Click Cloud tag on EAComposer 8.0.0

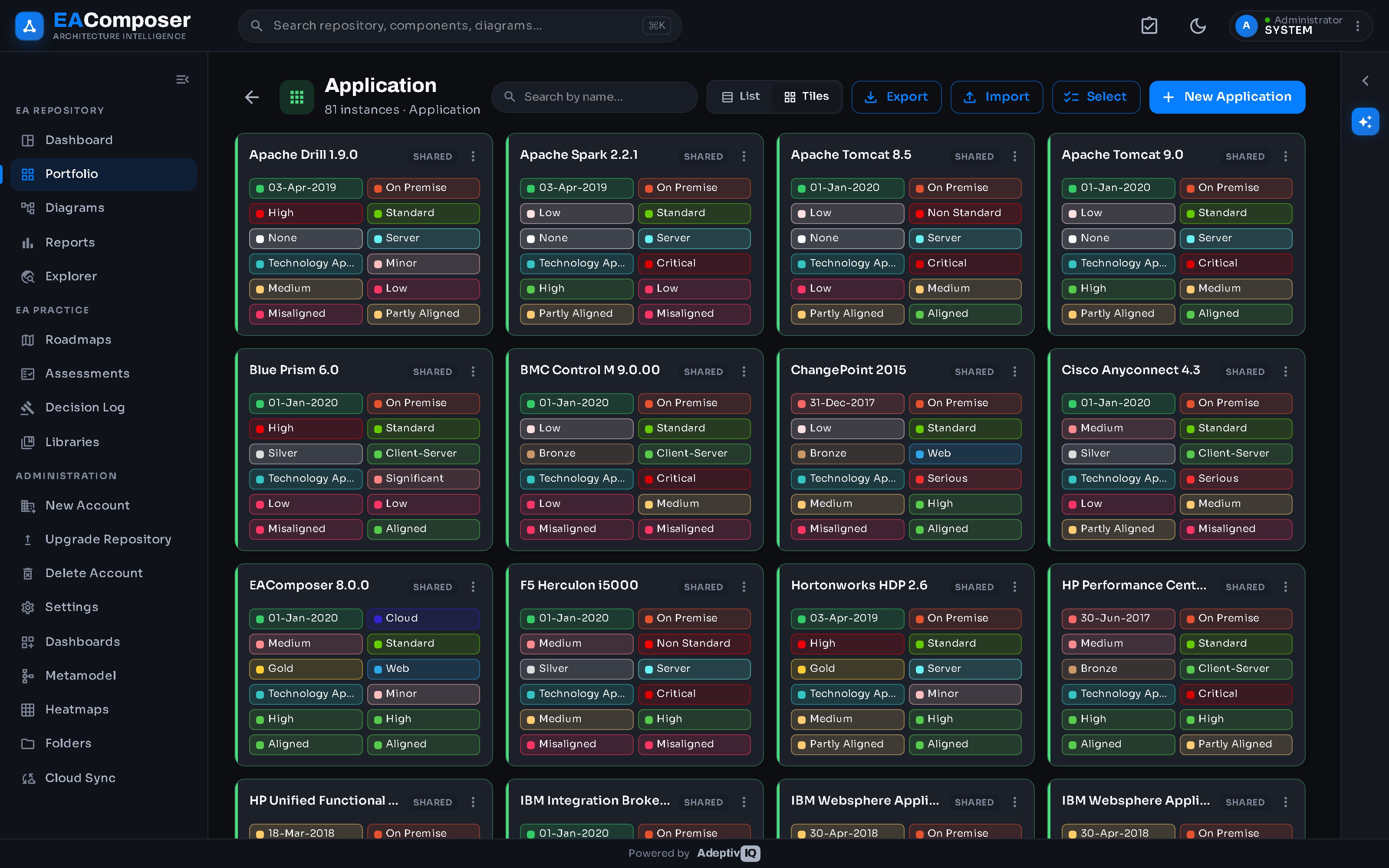coord(423,618)
